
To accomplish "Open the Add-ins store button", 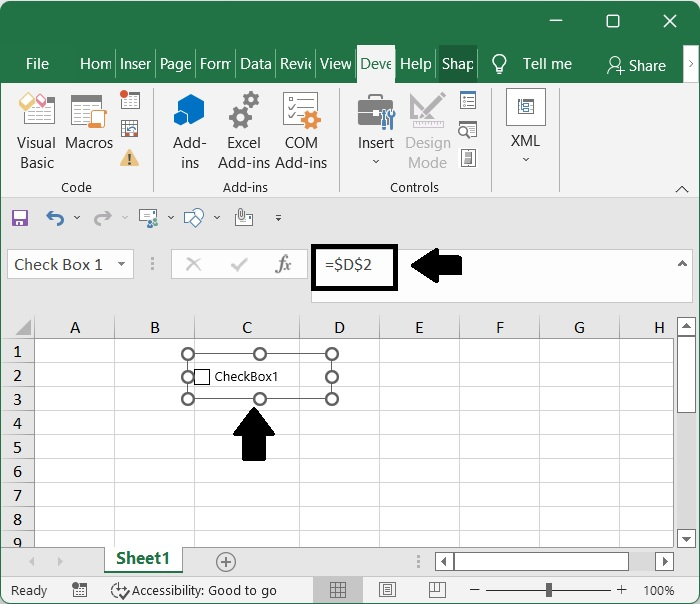I will [x=189, y=132].
